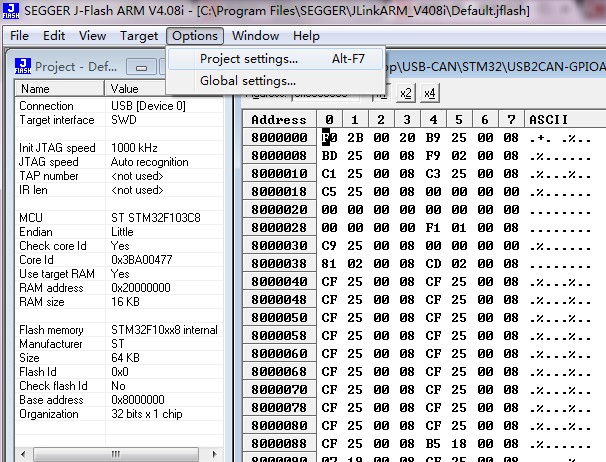Select the Init JTAG speed row
This screenshot has height=462, width=606.
119,148
